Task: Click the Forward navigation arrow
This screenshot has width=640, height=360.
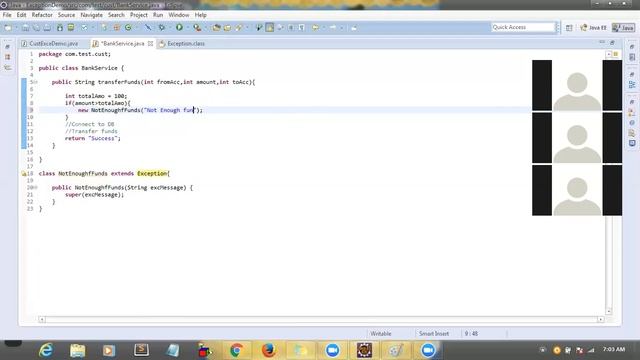Action: pyautogui.click(x=333, y=28)
